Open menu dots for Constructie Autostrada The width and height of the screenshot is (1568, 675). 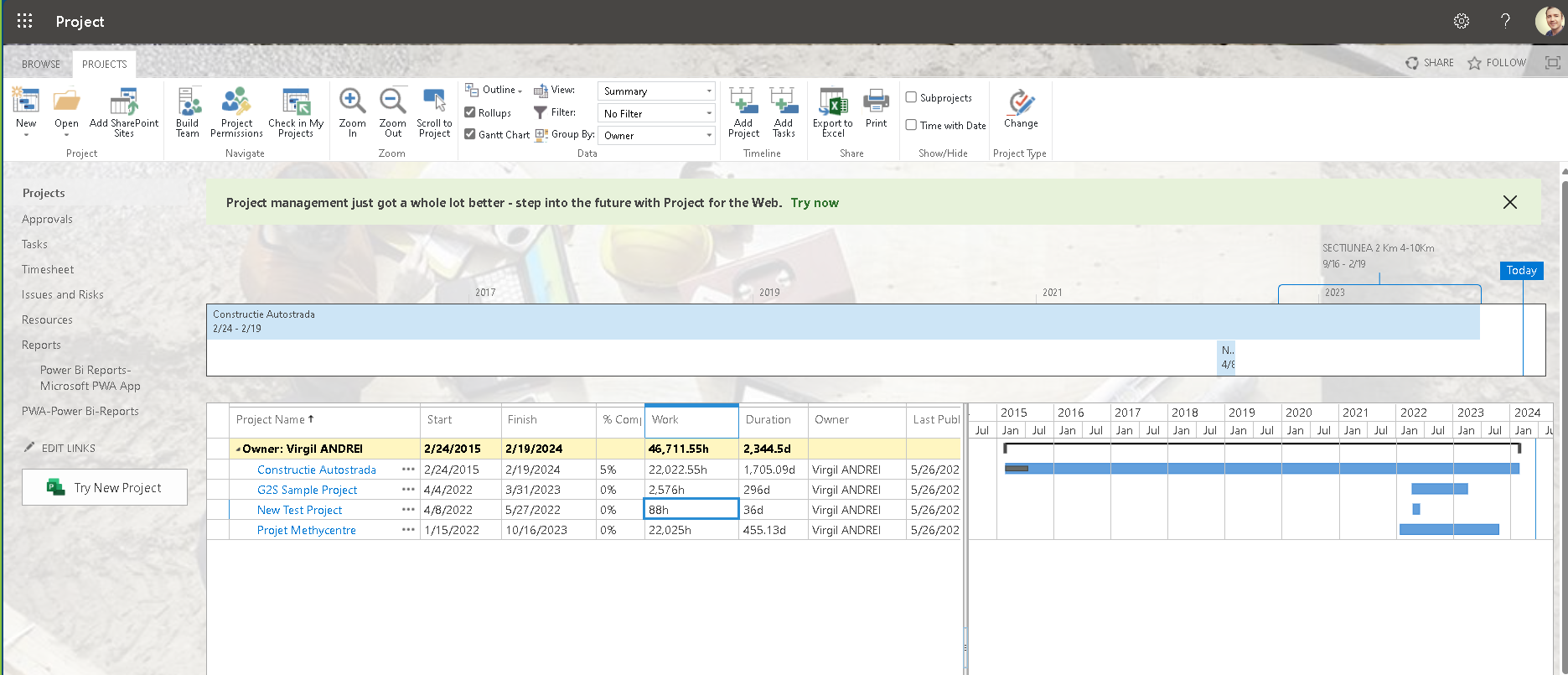click(x=408, y=470)
